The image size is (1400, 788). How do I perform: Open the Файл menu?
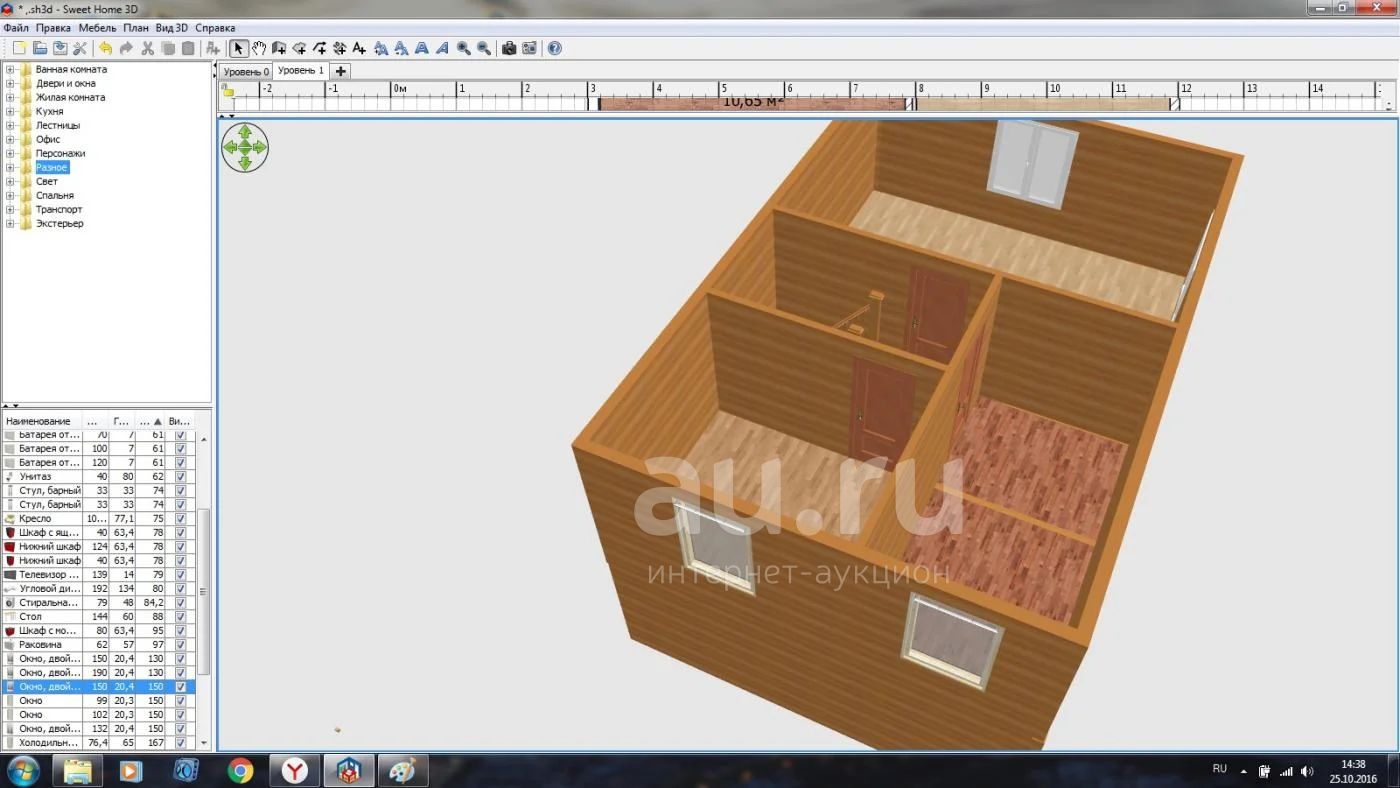click(16, 28)
